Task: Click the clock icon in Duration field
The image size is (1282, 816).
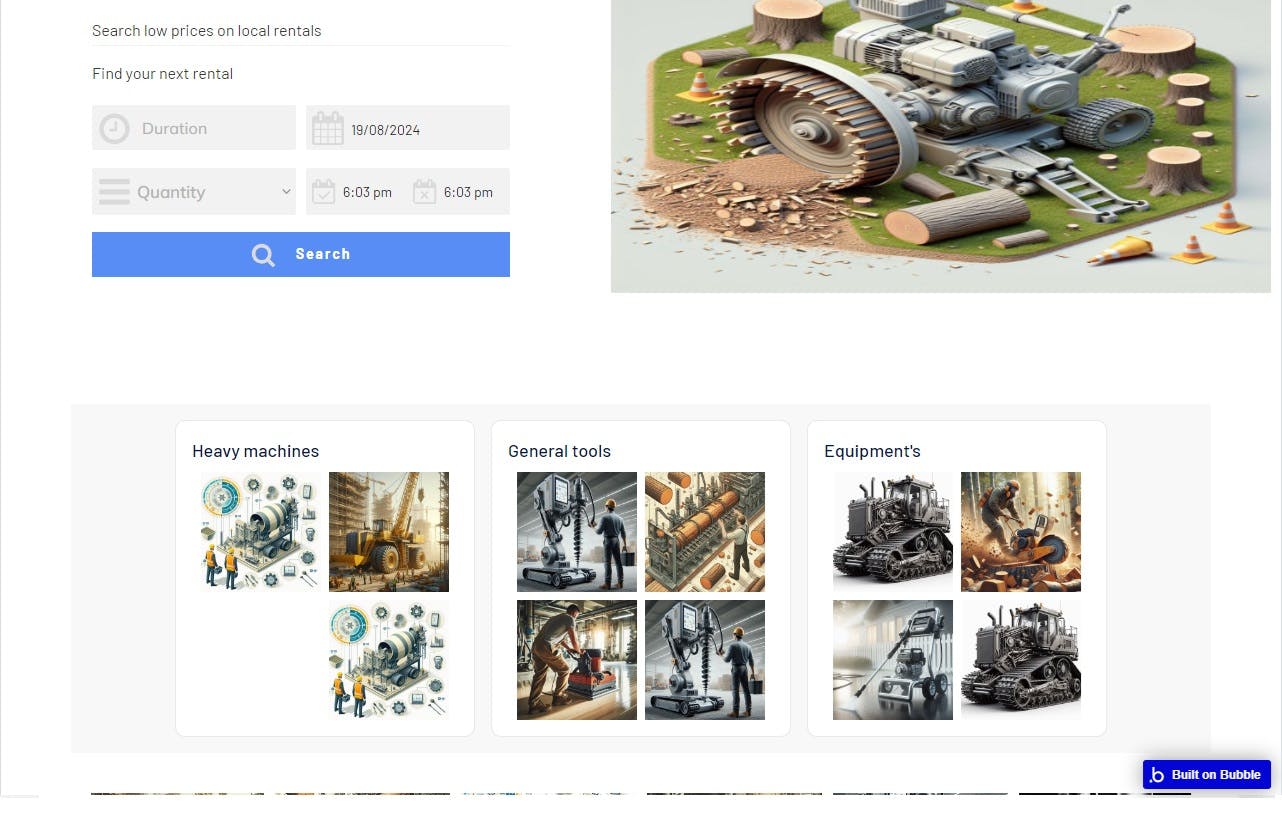Action: (114, 128)
